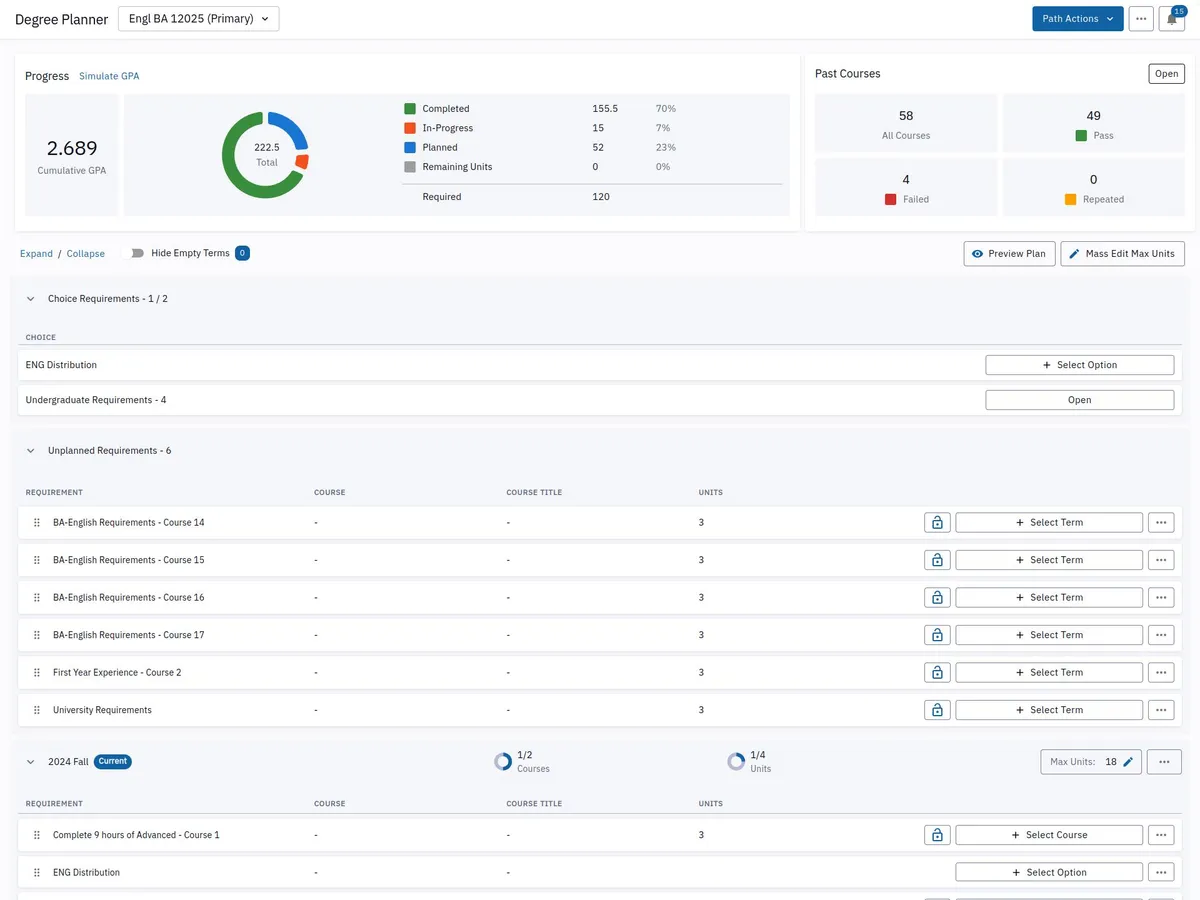Click the drag handle for First Year Experience Course 2
The image size is (1200, 900).
point(37,672)
